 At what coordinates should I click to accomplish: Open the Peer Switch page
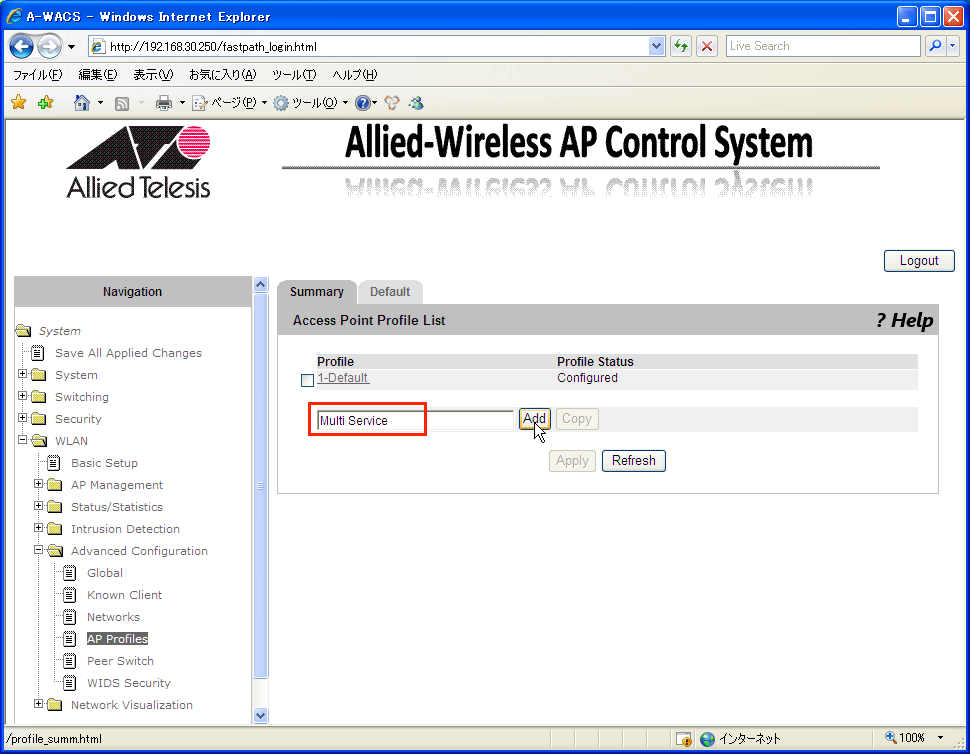tap(120, 661)
